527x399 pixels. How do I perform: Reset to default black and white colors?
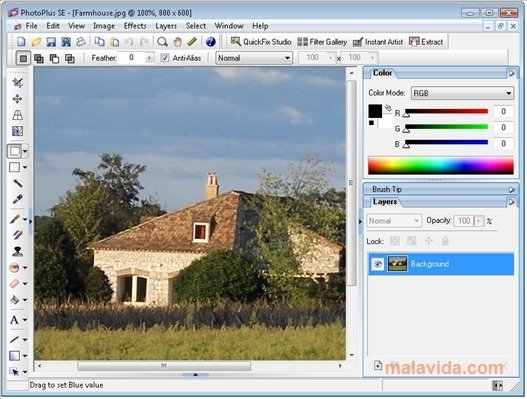point(371,123)
